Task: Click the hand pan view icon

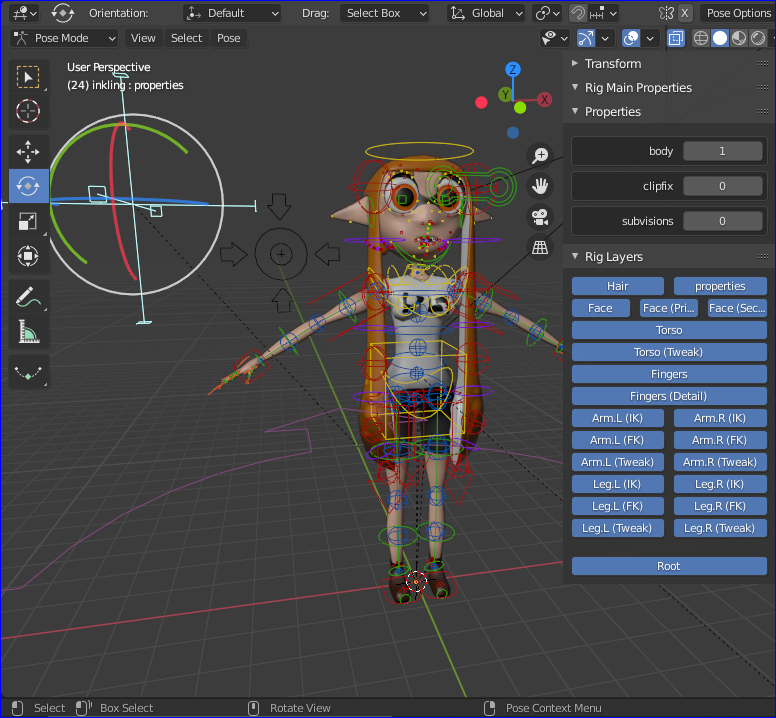Action: [541, 185]
